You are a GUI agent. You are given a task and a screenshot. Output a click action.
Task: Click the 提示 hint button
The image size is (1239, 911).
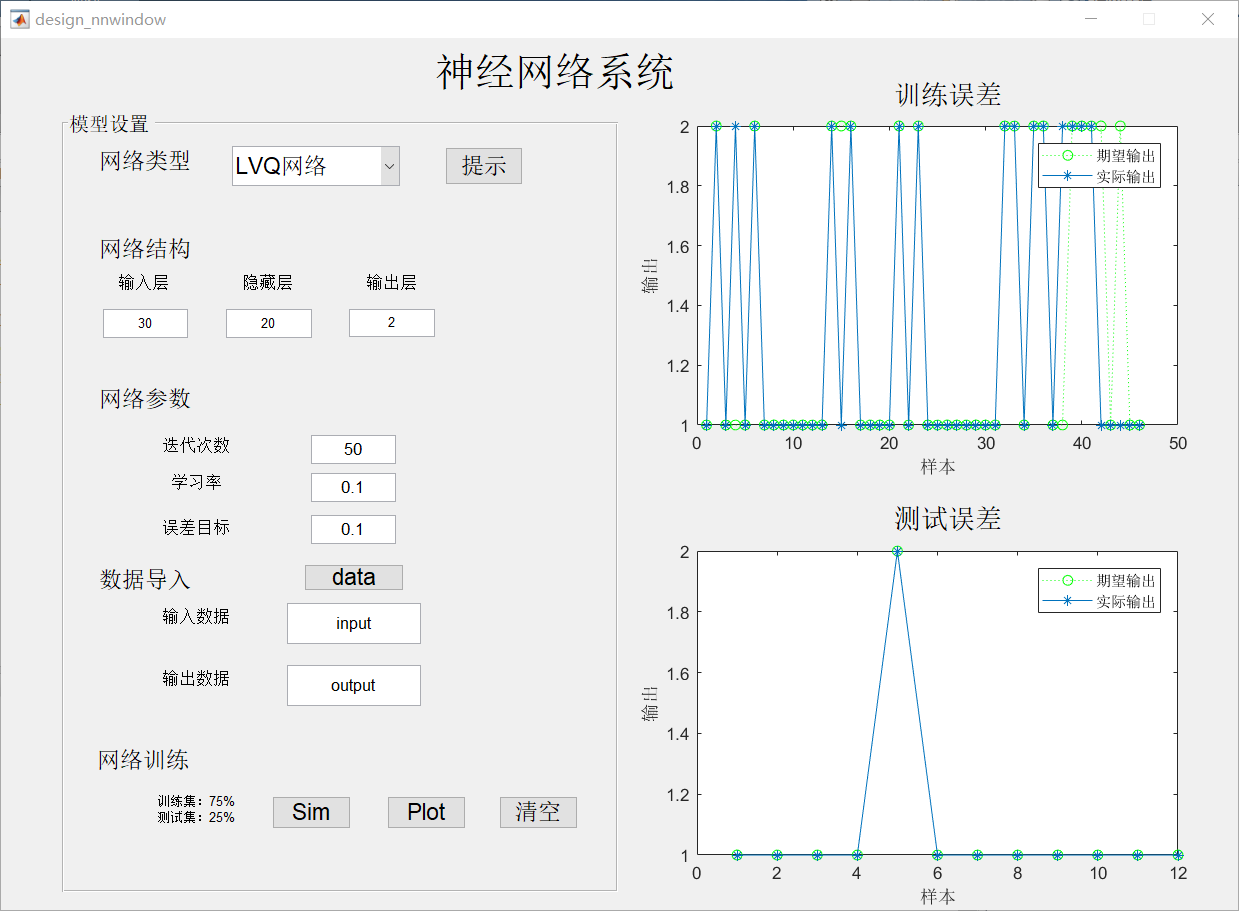point(483,165)
